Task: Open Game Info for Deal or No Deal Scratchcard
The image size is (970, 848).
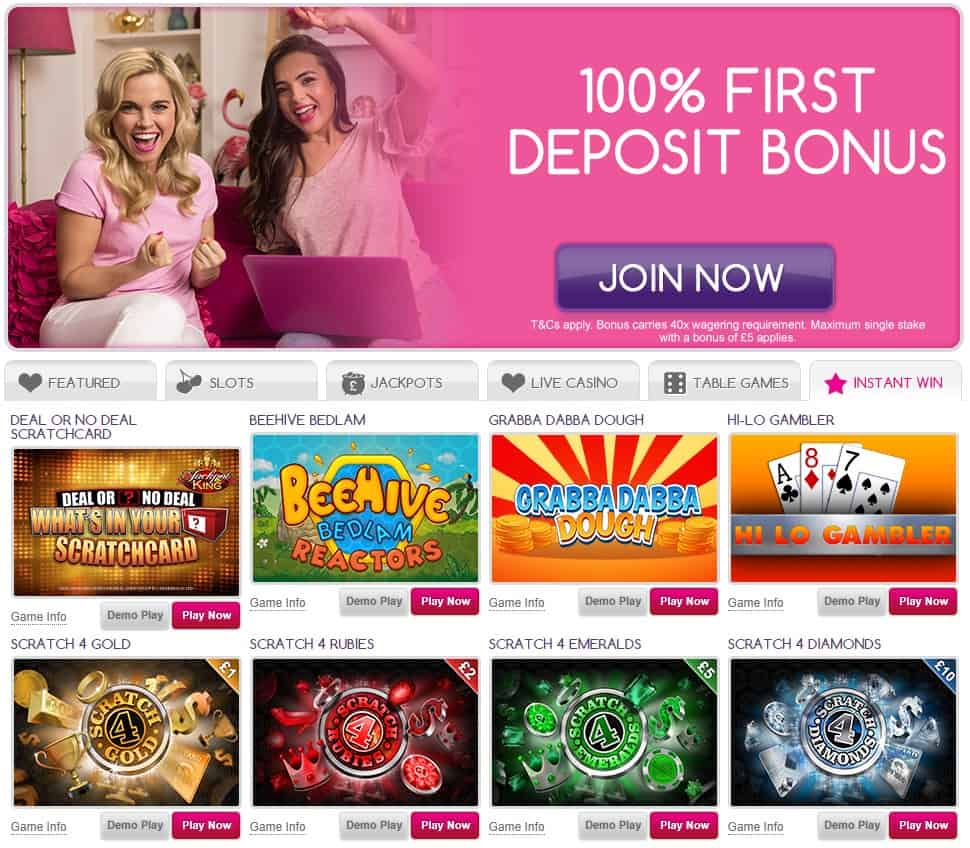Action: (38, 617)
